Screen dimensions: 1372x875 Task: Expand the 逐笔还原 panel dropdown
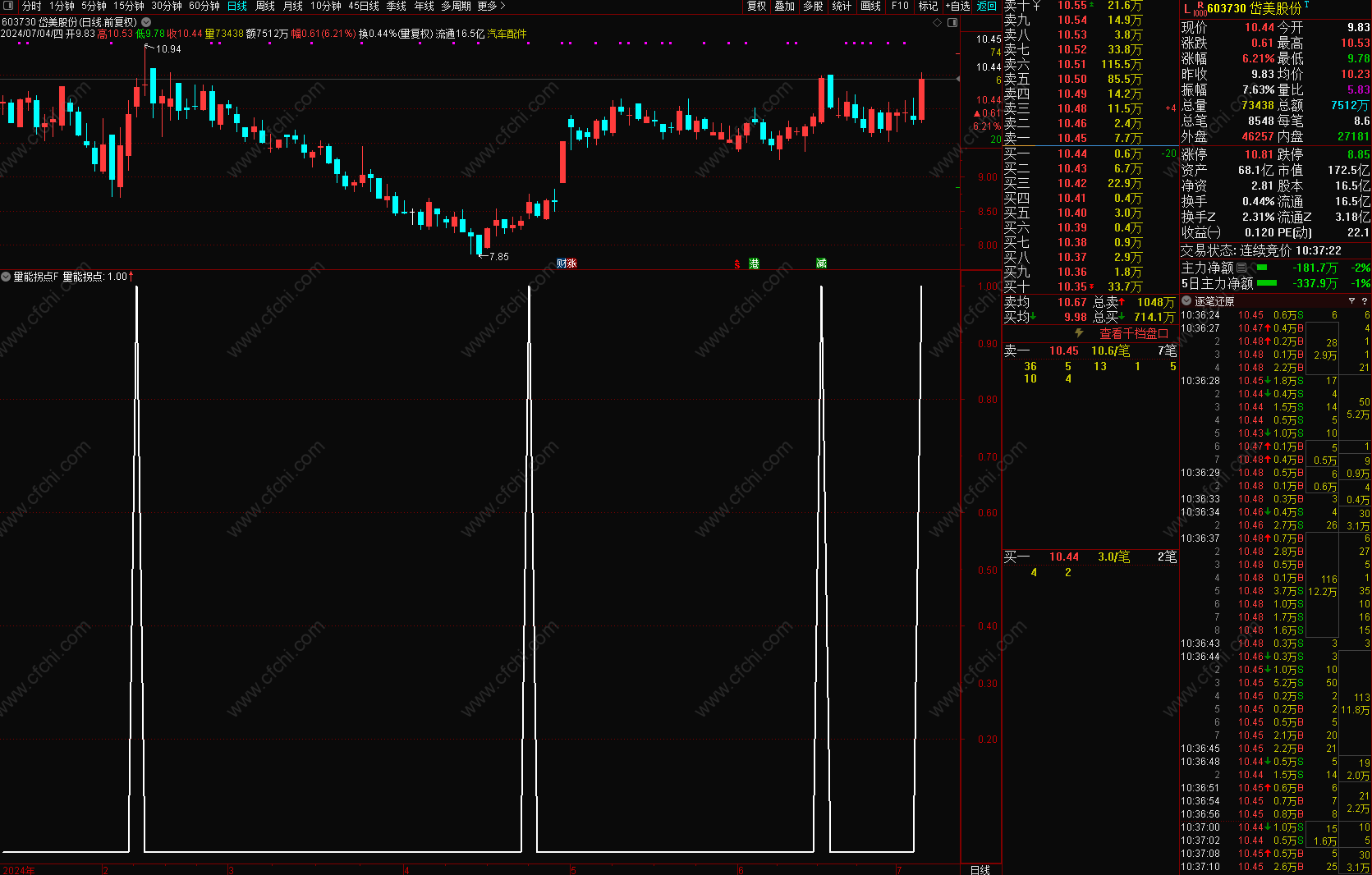[1186, 301]
